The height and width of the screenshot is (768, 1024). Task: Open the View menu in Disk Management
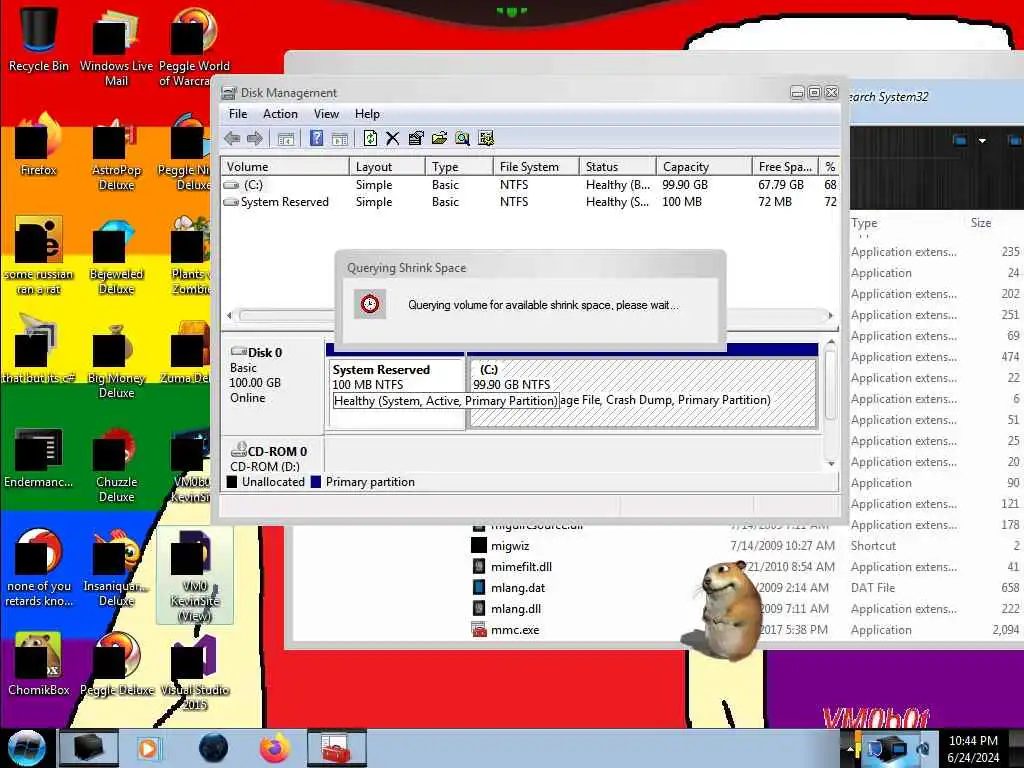[326, 114]
